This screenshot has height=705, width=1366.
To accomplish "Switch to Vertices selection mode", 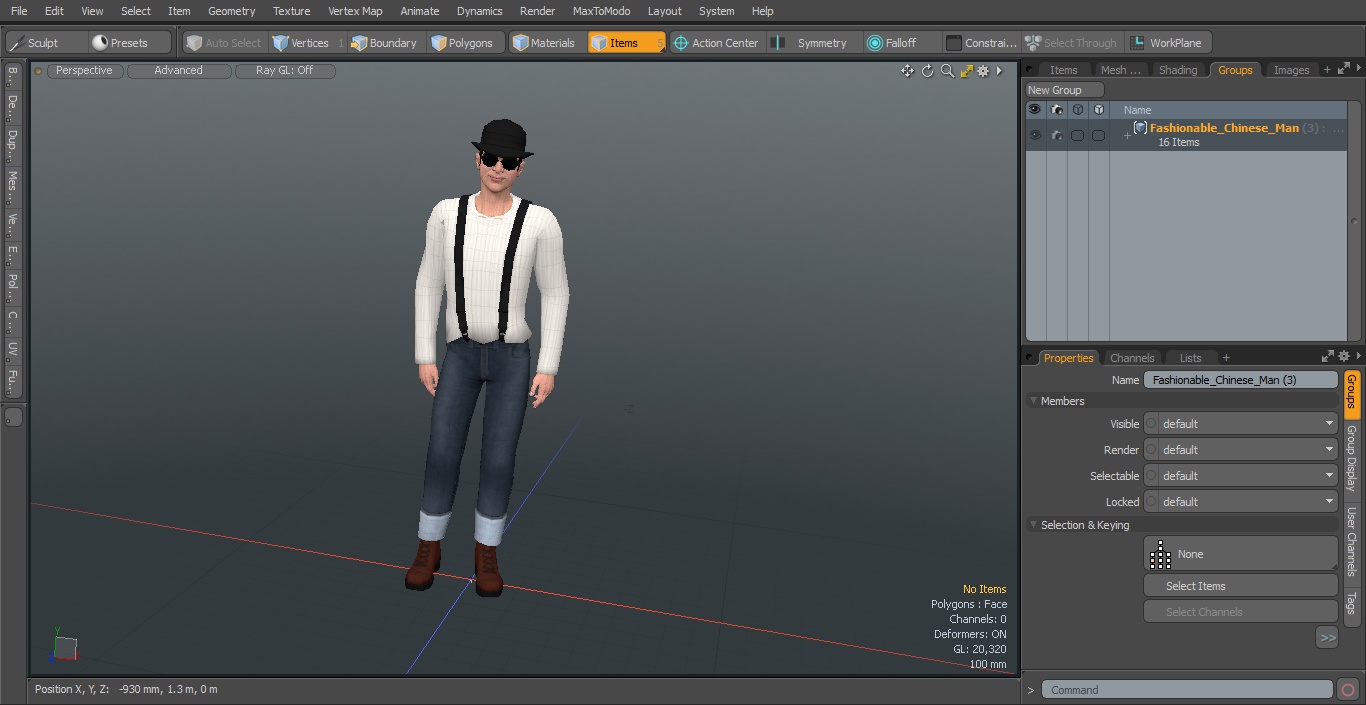I will (x=307, y=43).
